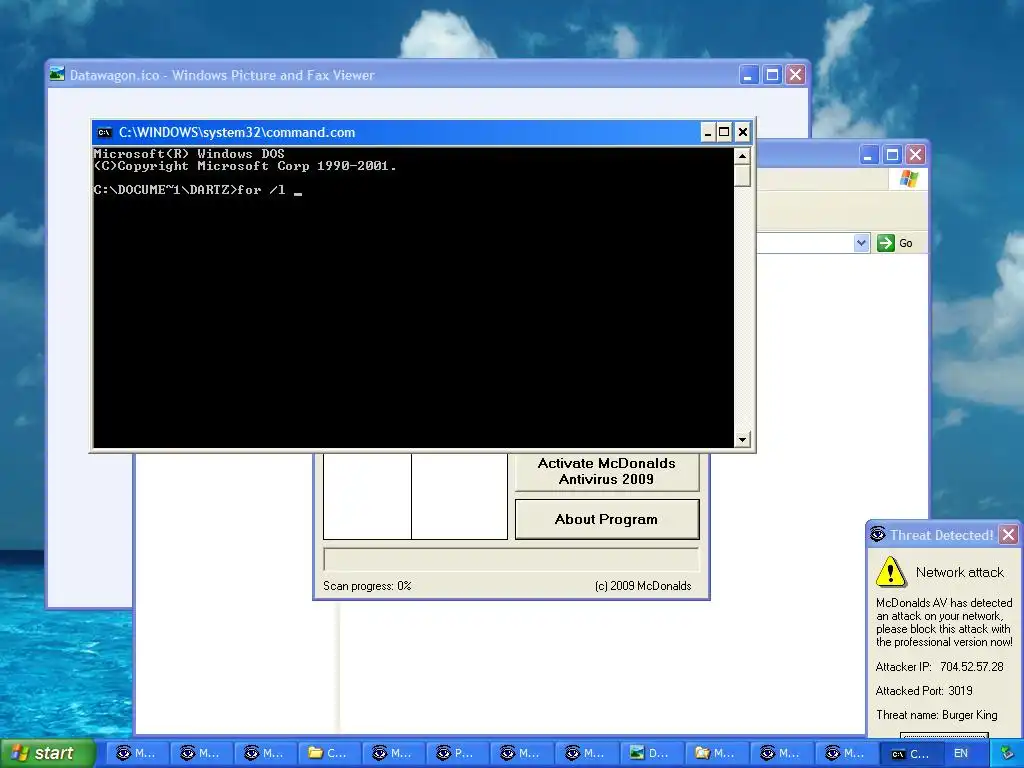This screenshot has height=768, width=1024.
Task: Click the Copyright Microsoft Corp 1990-2001 line
Action: click(x=245, y=166)
